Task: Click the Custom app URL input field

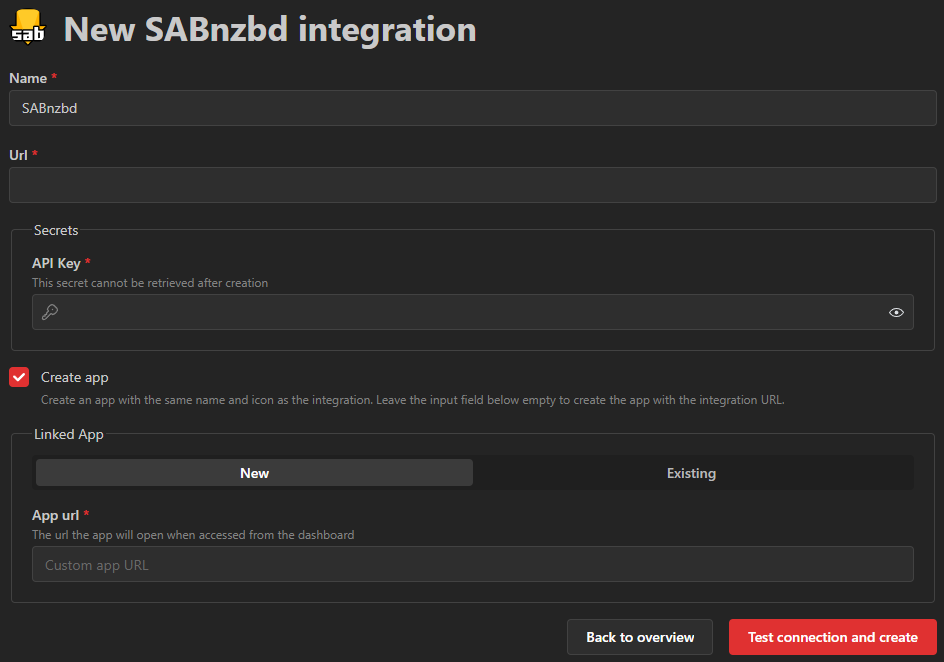Action: (472, 565)
